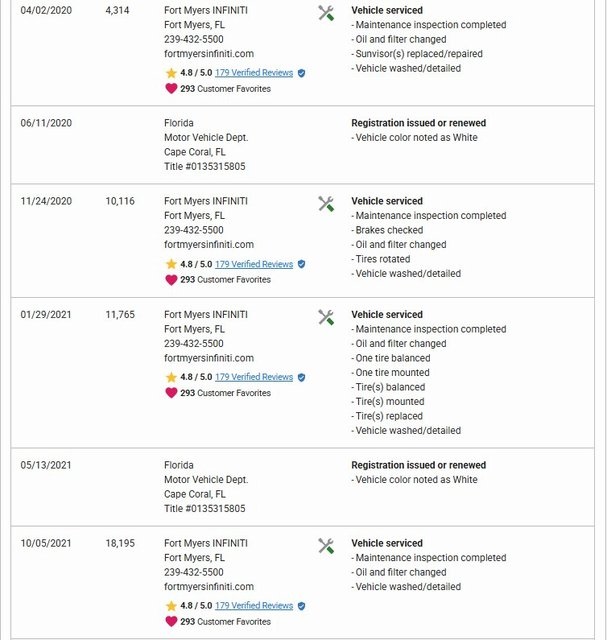Select the verified shield icon for 01/29/2021
607x640 pixels.
(x=301, y=377)
